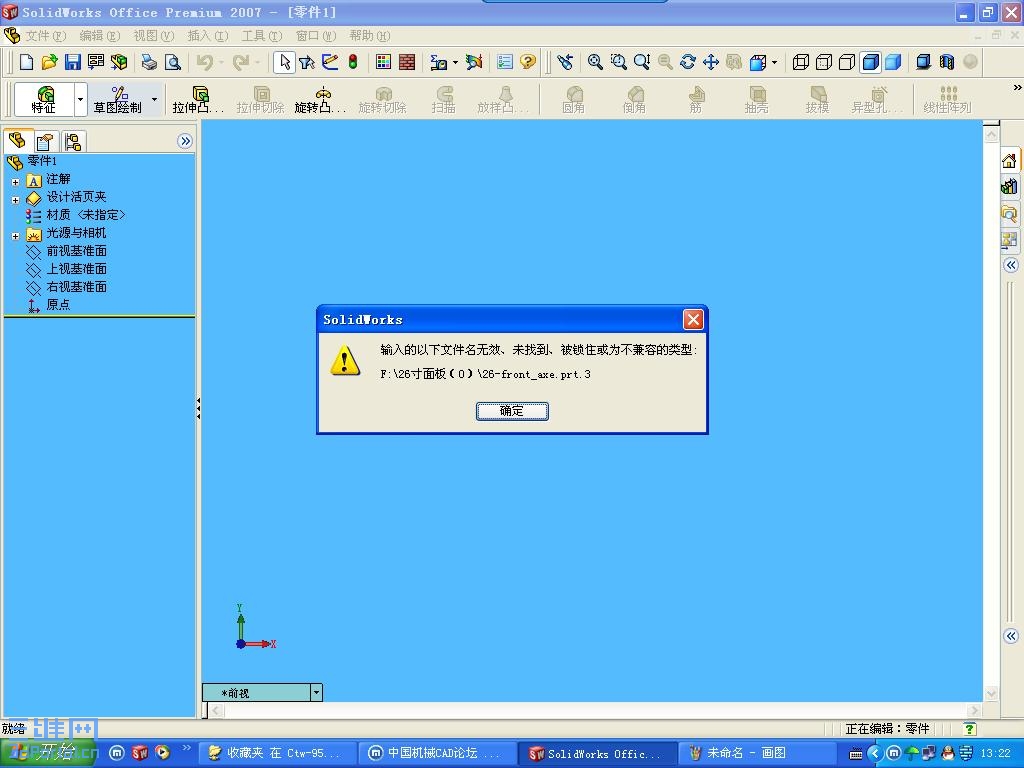Viewport: 1024px width, 768px height.
Task: Open the dropdown arrow next to 草图绘制
Action: point(154,99)
